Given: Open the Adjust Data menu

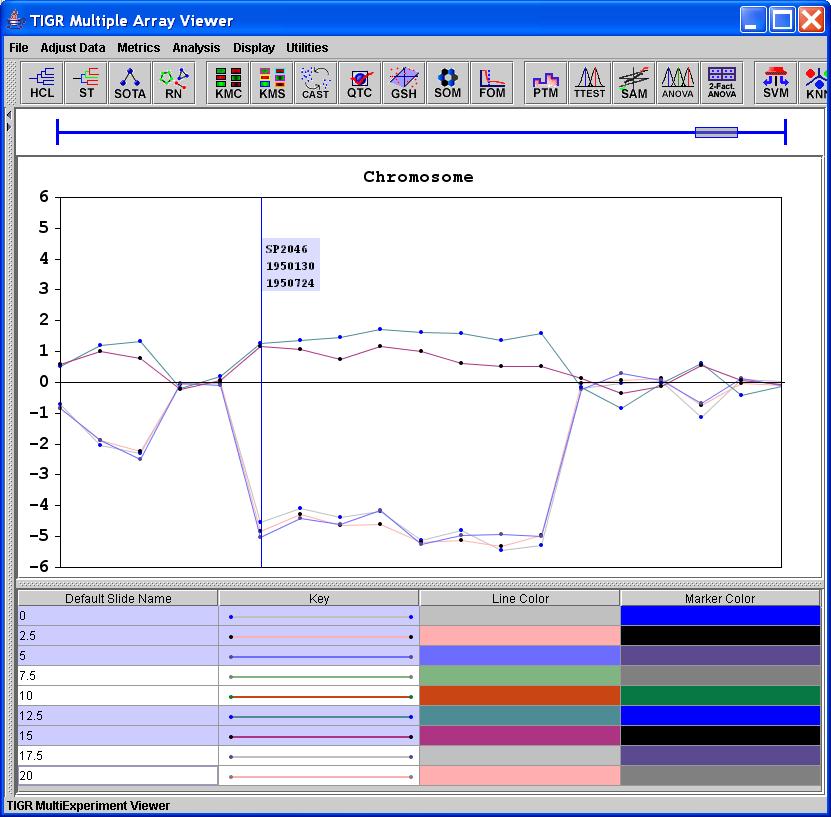Looking at the screenshot, I should tap(72, 47).
